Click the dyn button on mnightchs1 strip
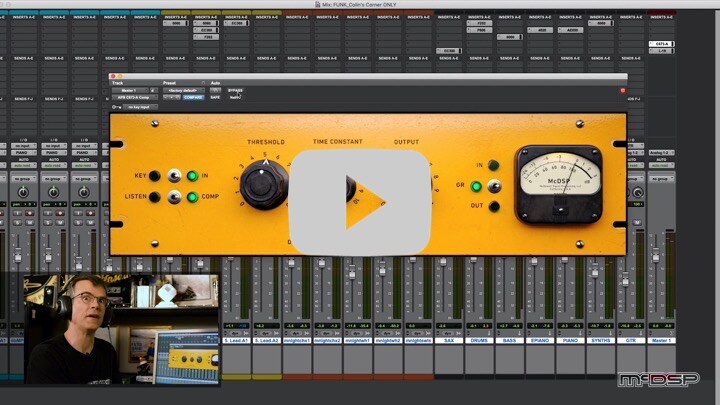Image resolution: width=720 pixels, height=405 pixels. 296,333
